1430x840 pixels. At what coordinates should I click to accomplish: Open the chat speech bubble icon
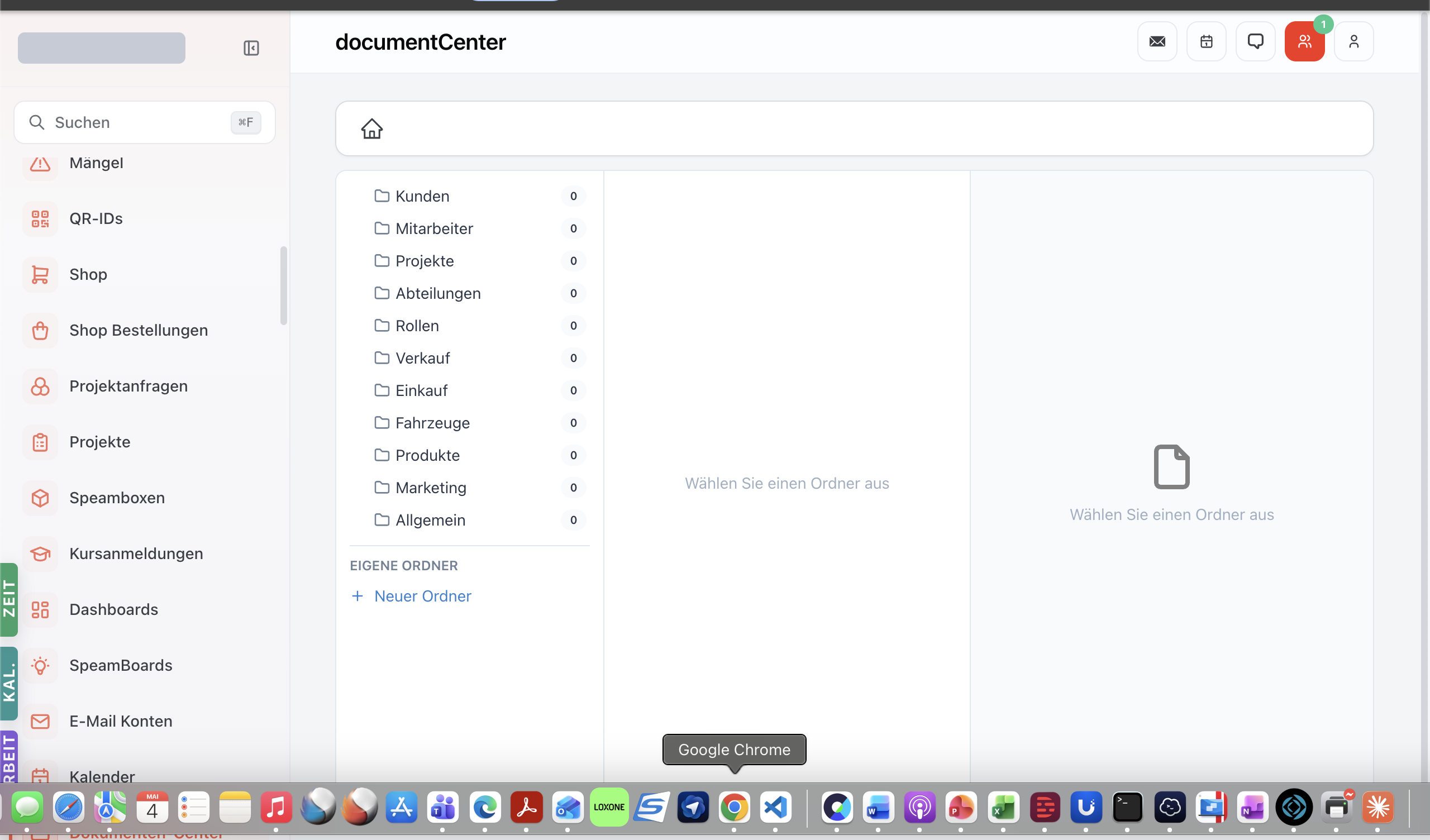(x=1255, y=41)
